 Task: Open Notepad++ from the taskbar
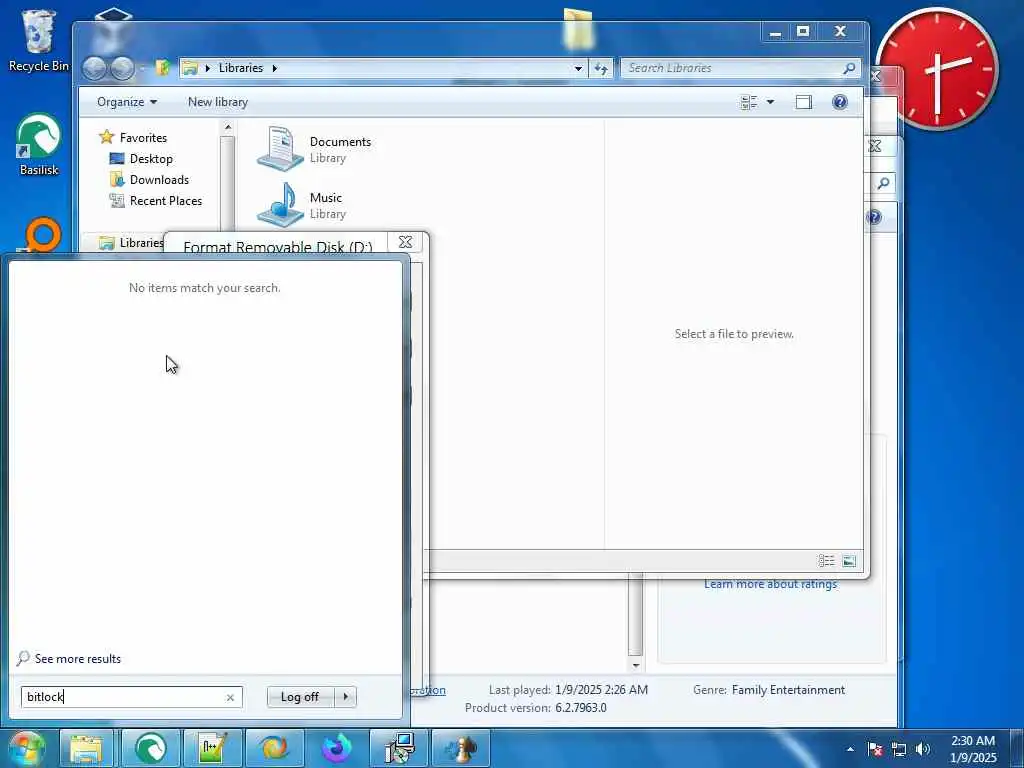212,748
